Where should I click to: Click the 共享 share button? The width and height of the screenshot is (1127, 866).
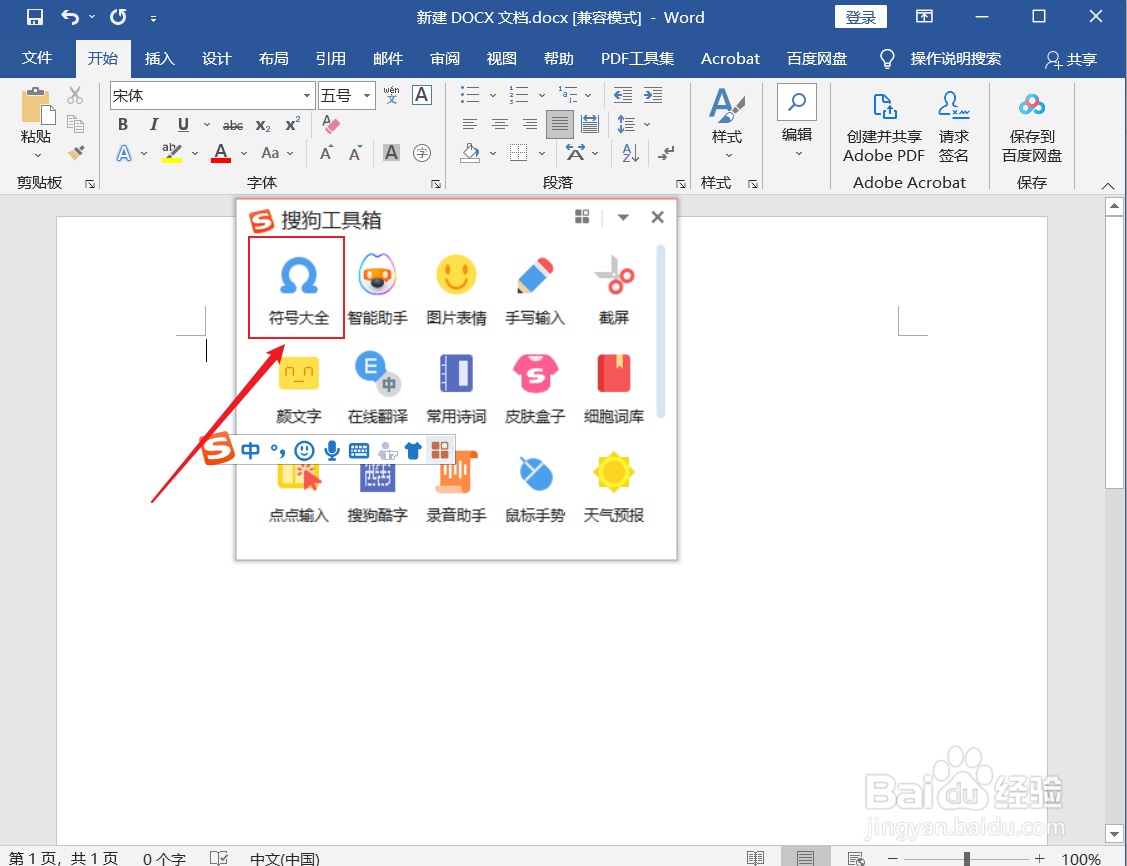click(x=1071, y=60)
